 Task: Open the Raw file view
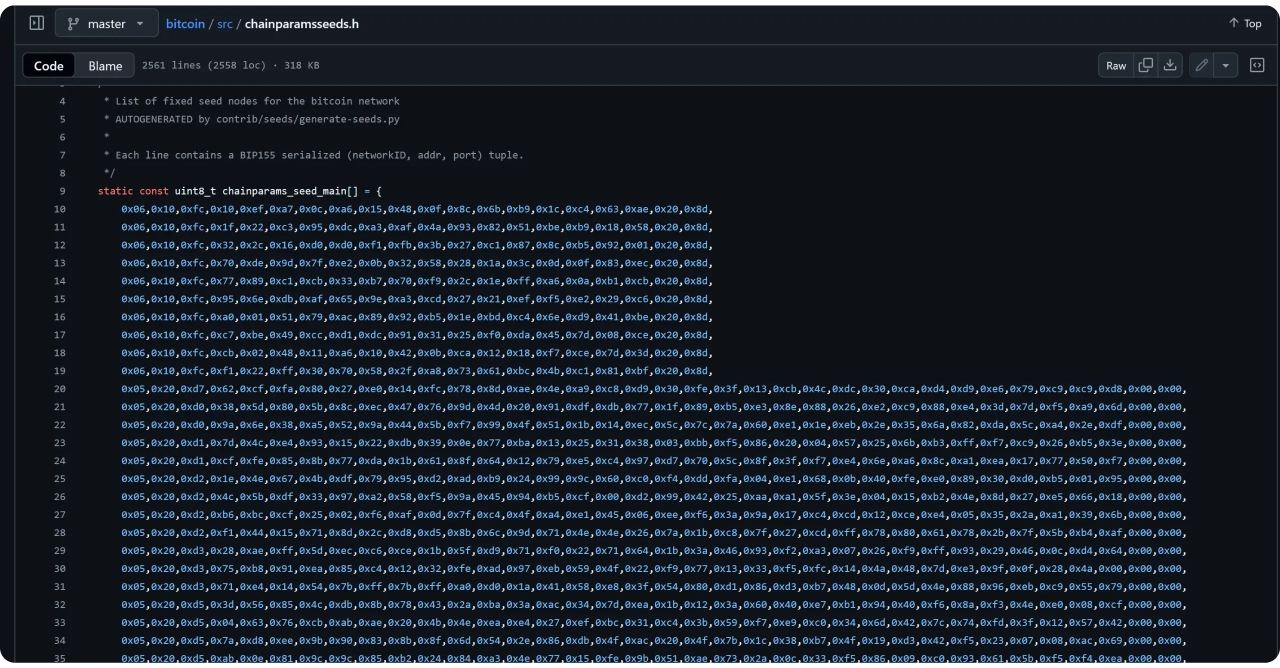[x=1116, y=66]
